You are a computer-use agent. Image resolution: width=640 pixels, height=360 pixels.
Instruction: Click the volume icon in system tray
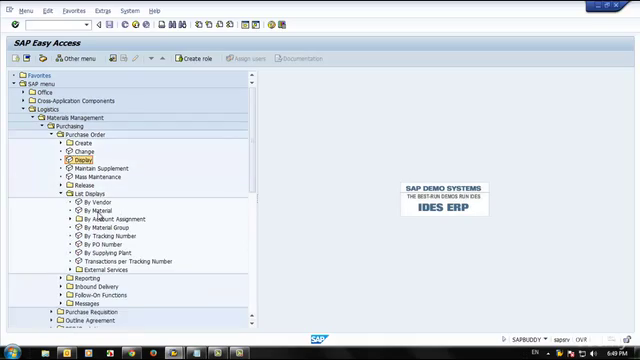(x=593, y=353)
